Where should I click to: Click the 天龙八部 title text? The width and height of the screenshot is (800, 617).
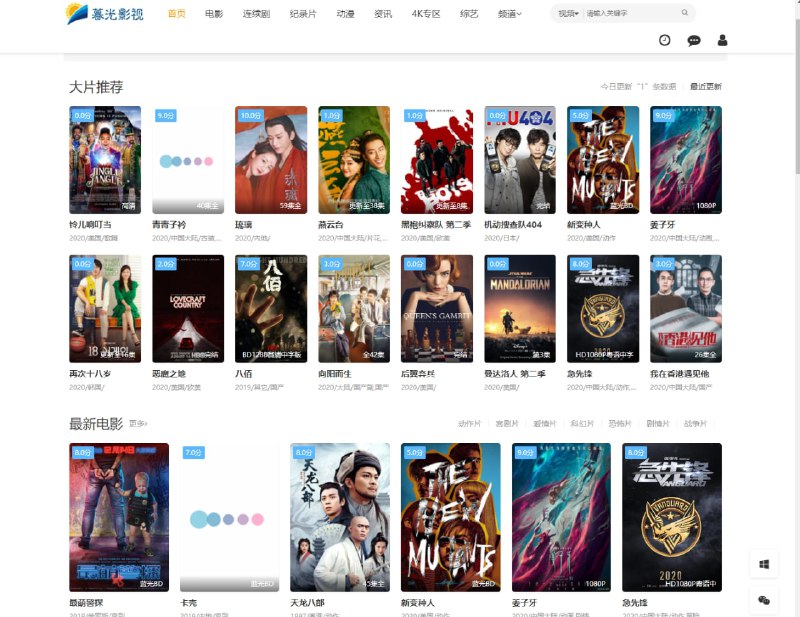click(308, 603)
